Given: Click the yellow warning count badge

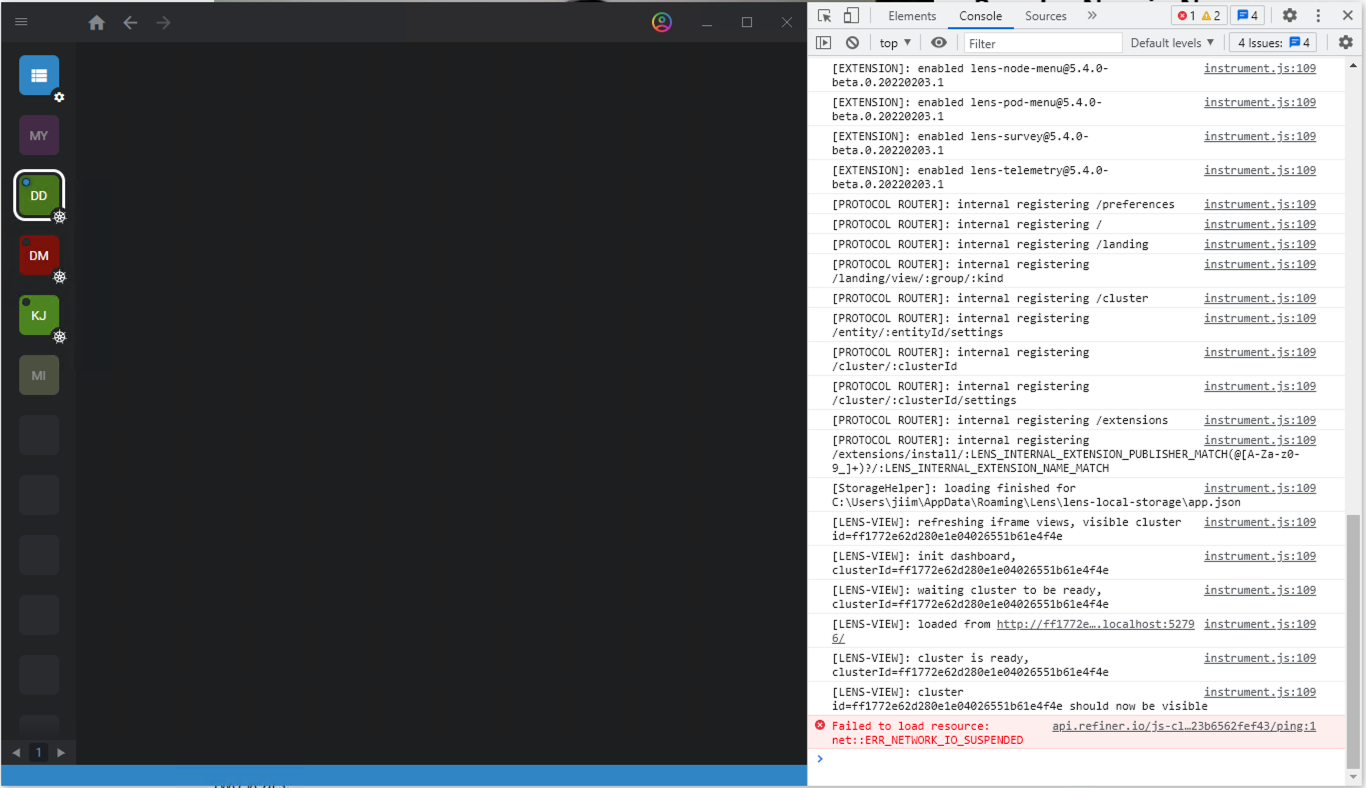Looking at the screenshot, I should [1211, 16].
